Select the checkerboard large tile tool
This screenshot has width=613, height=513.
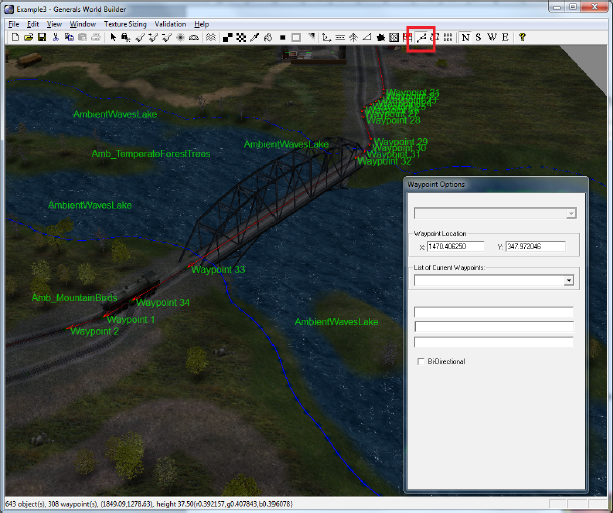click(x=241, y=37)
